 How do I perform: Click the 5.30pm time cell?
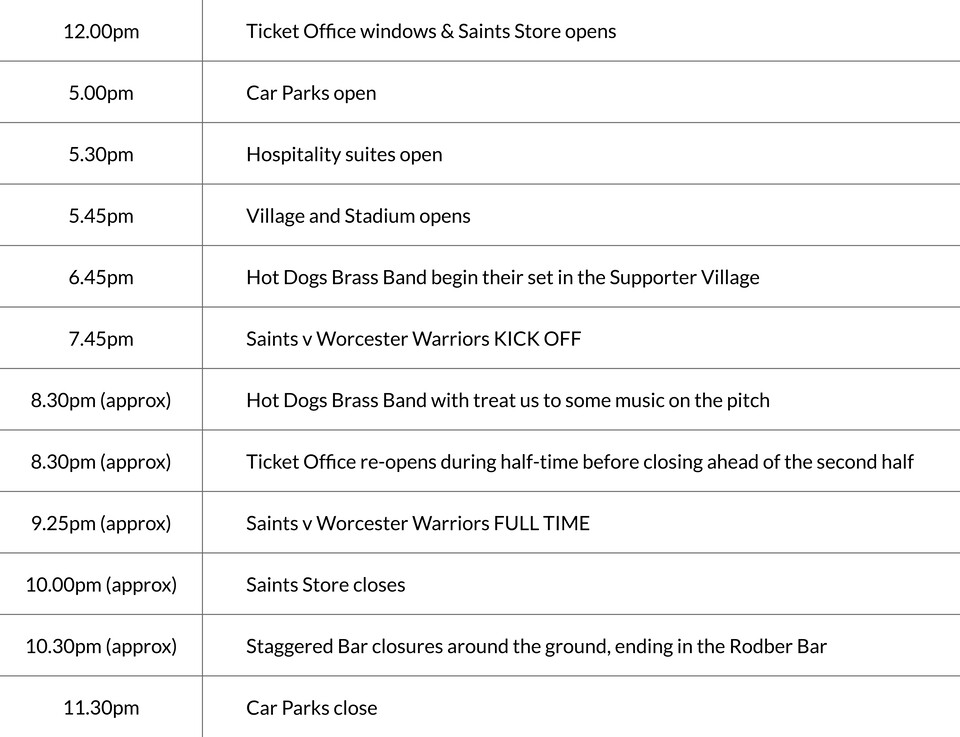click(101, 155)
